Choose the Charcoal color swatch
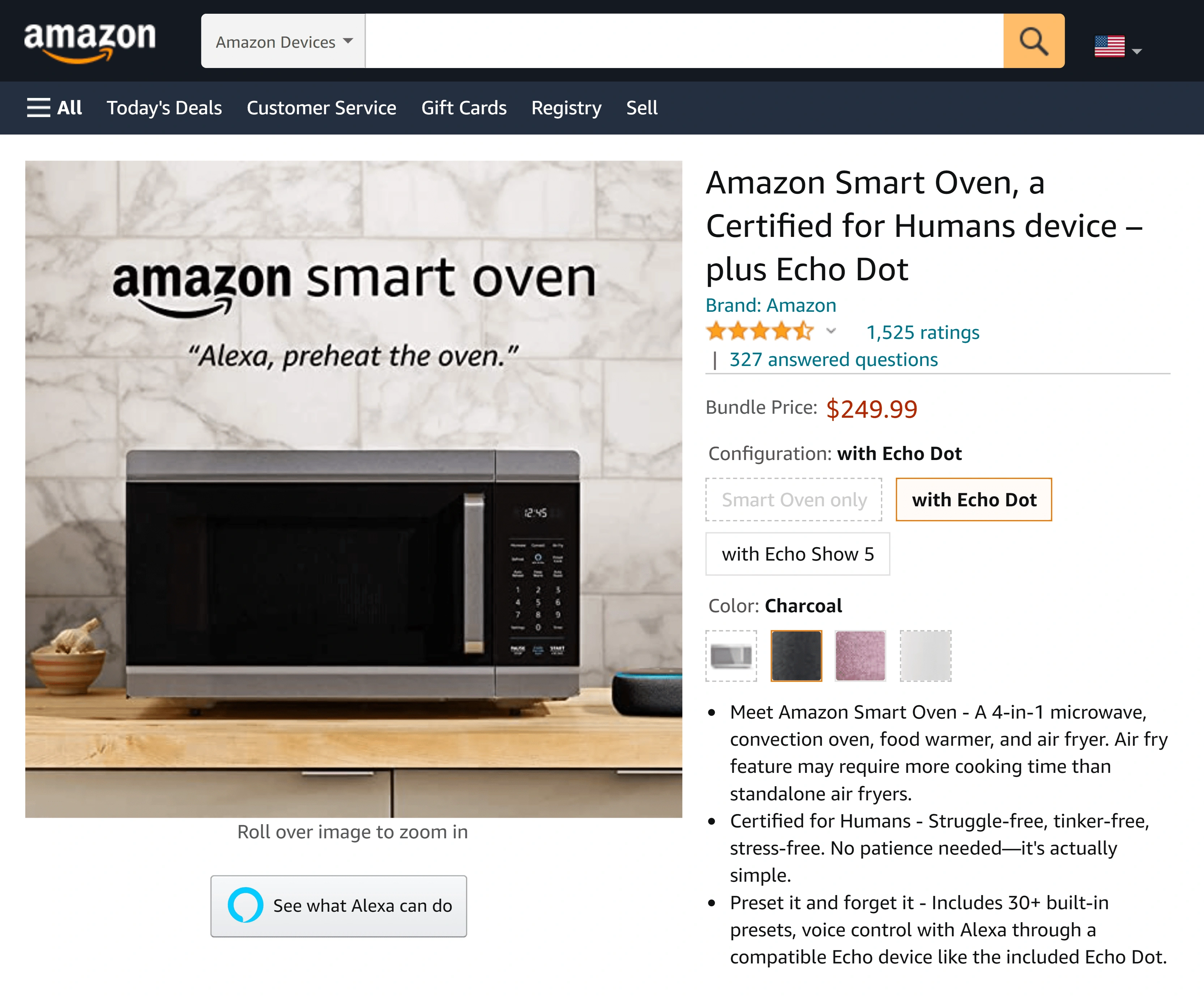 796,655
